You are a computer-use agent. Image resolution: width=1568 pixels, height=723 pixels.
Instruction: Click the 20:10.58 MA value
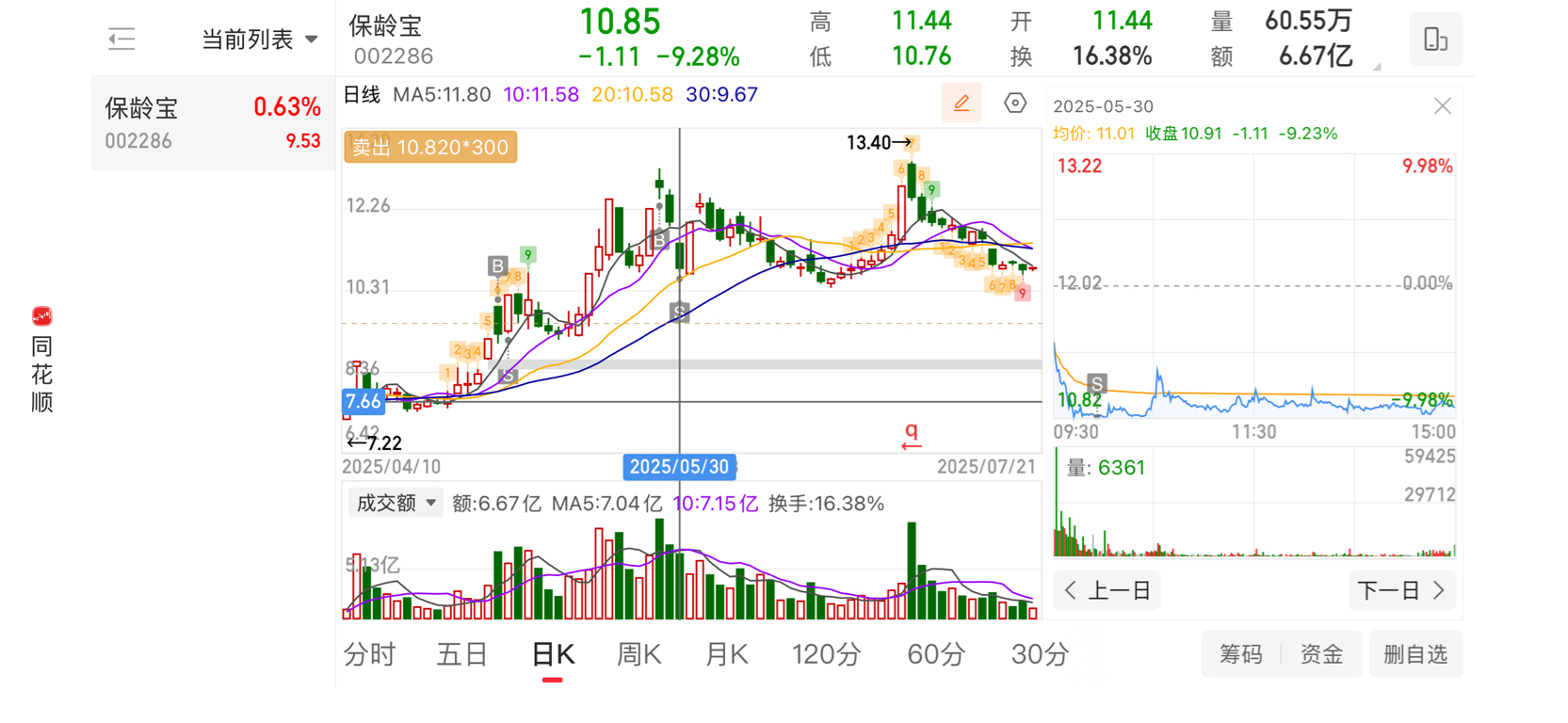632,95
